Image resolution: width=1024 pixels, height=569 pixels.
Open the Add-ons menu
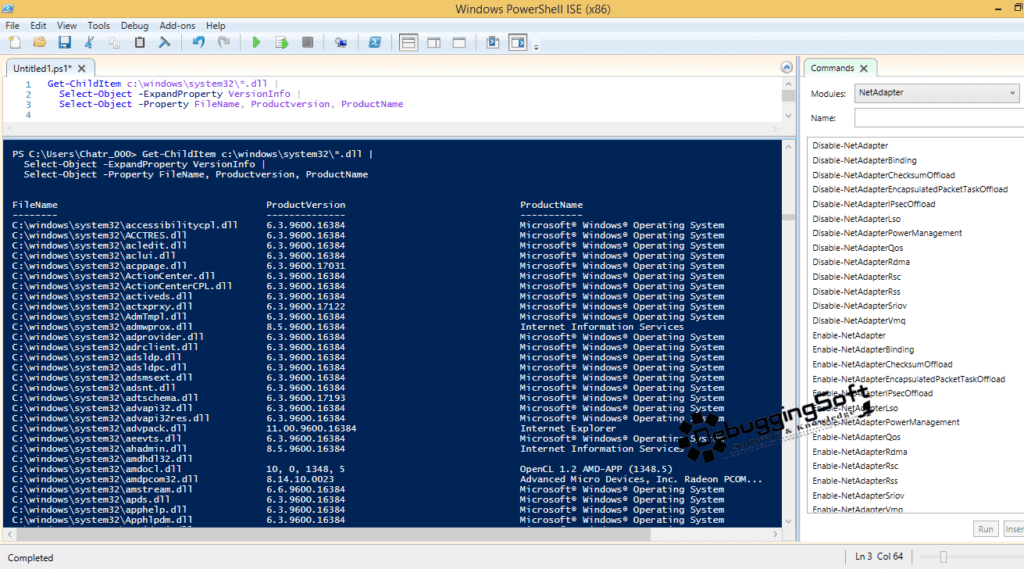177,25
